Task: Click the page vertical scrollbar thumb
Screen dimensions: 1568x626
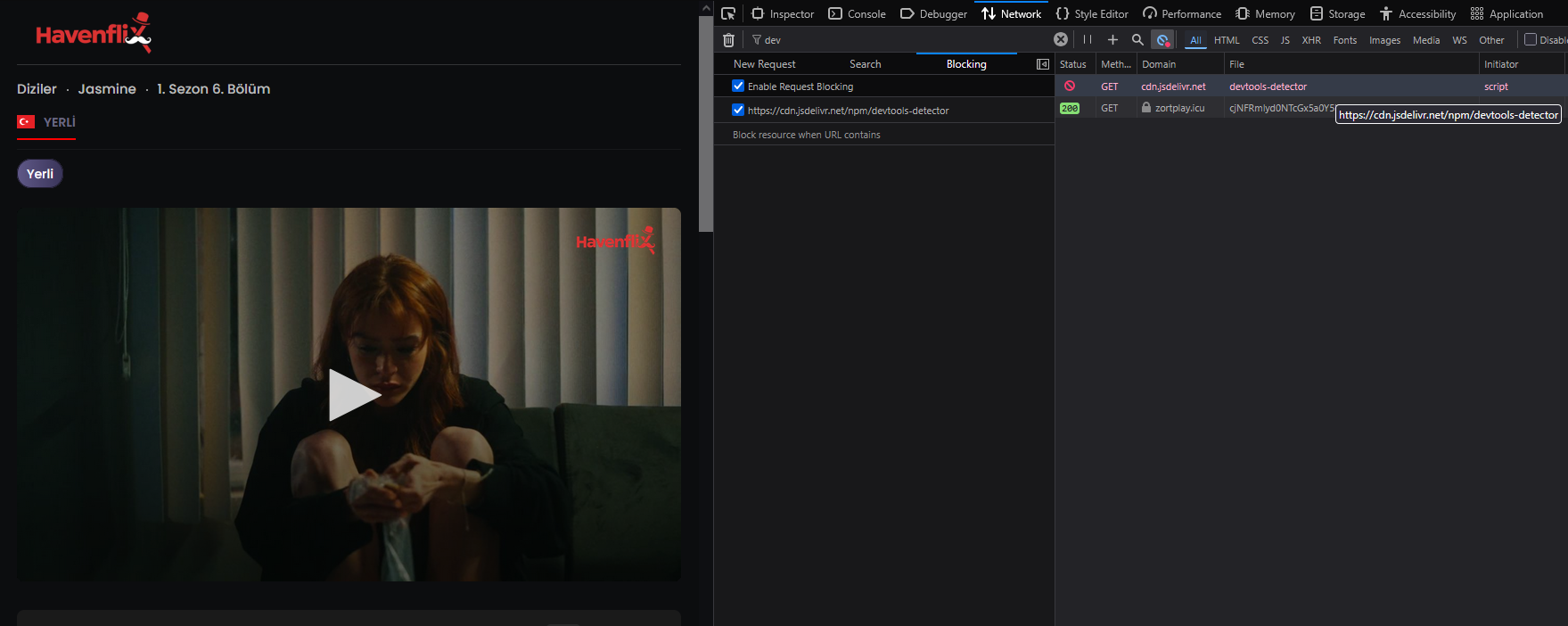Action: coord(706,125)
